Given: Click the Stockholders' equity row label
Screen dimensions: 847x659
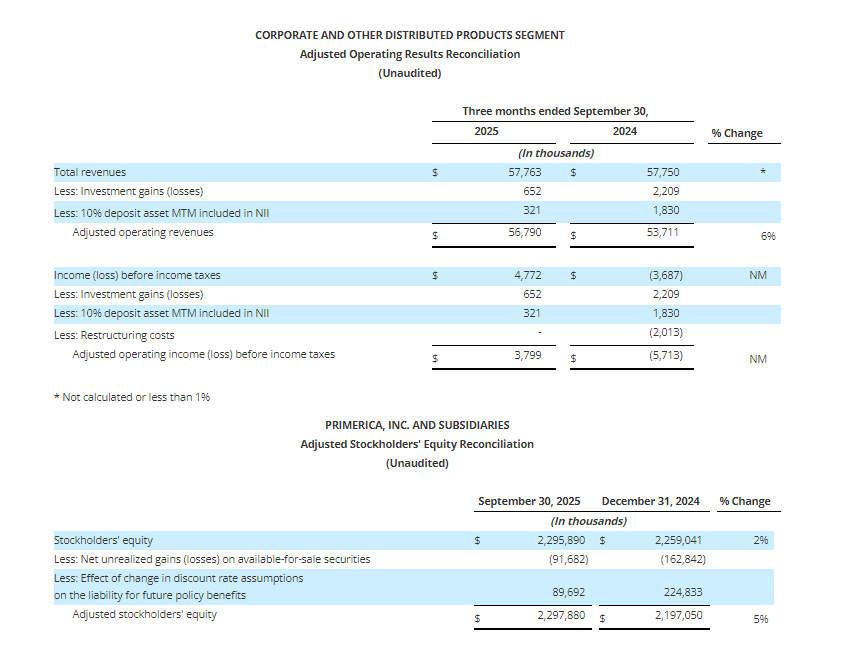Looking at the screenshot, I should click(x=103, y=540).
